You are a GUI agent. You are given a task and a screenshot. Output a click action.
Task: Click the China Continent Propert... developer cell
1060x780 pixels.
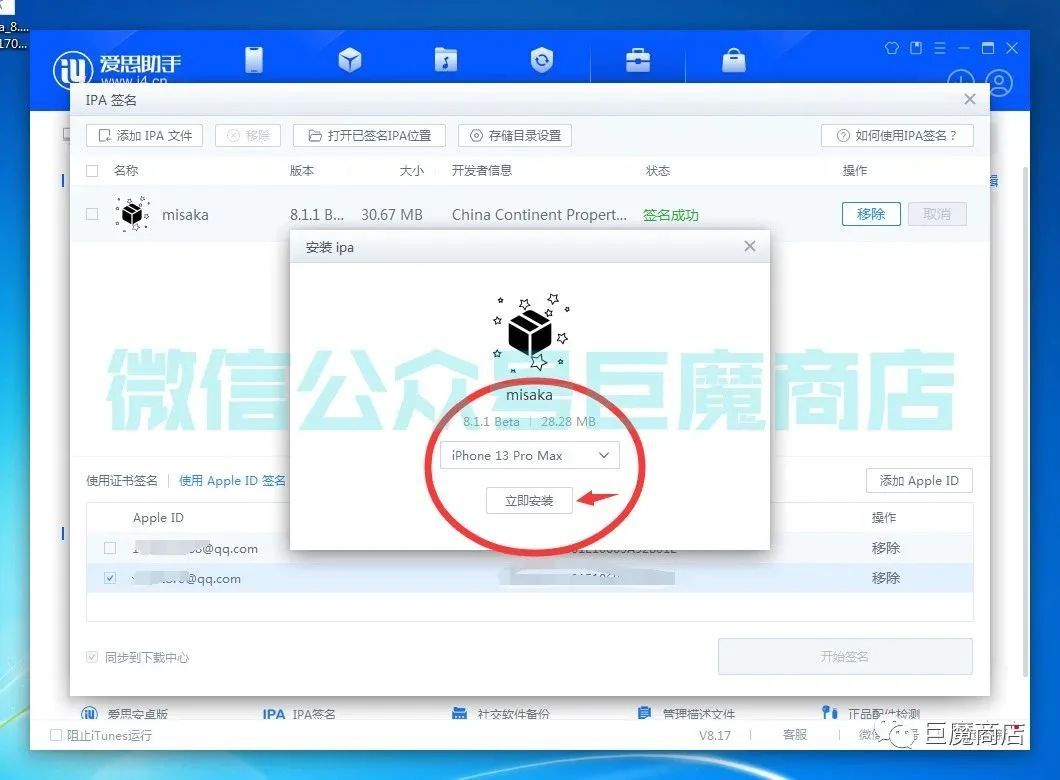coord(539,215)
